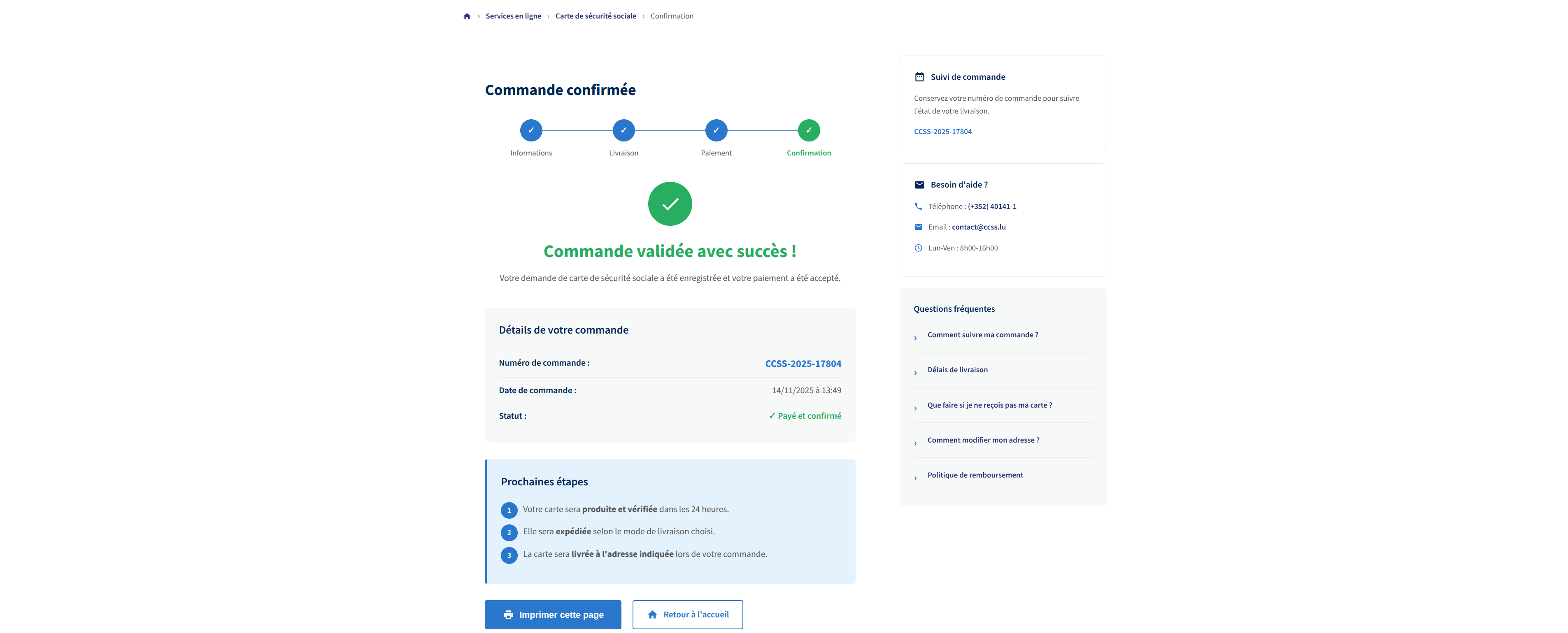Expand the 'Délais de livraison' FAQ item

(957, 370)
